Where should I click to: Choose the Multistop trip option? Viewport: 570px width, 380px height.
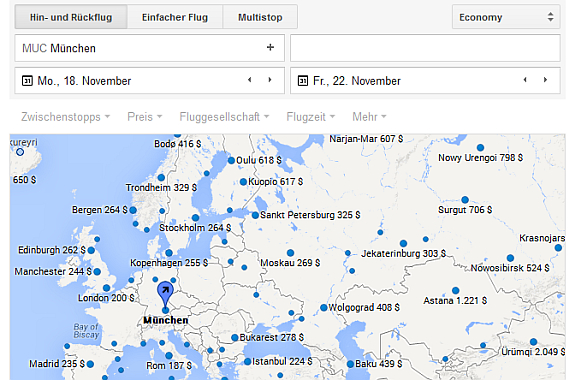[x=260, y=17]
